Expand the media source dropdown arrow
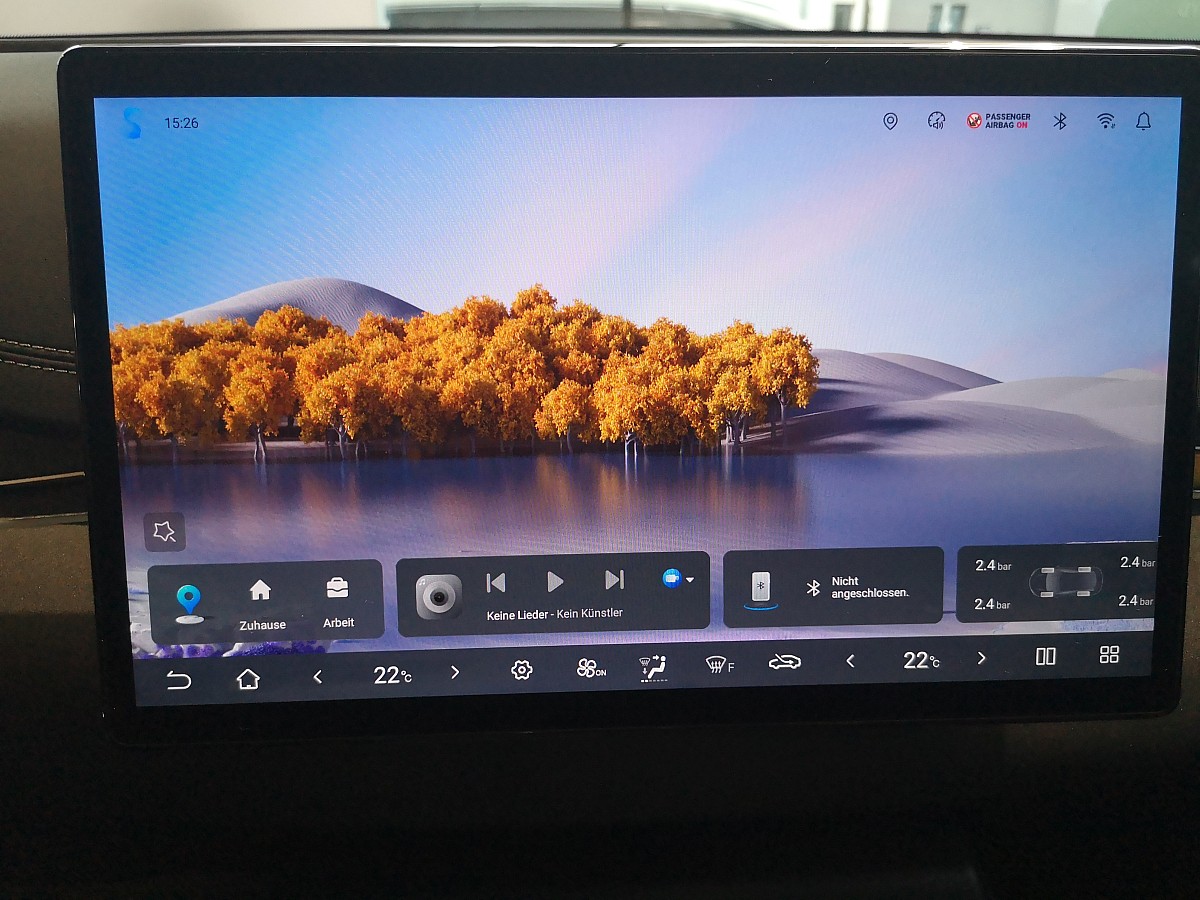 pos(689,579)
